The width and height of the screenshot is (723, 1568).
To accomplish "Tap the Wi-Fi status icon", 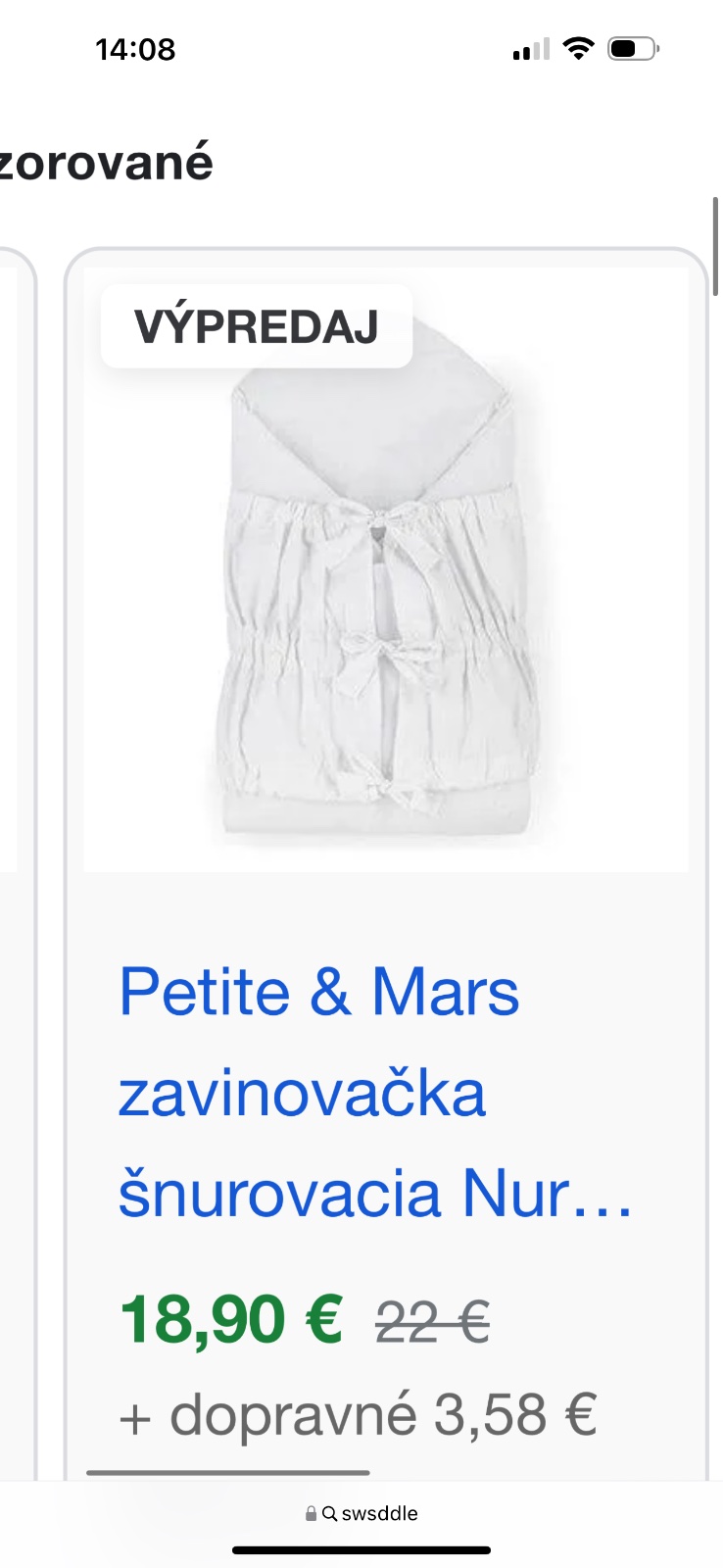I will 579,48.
